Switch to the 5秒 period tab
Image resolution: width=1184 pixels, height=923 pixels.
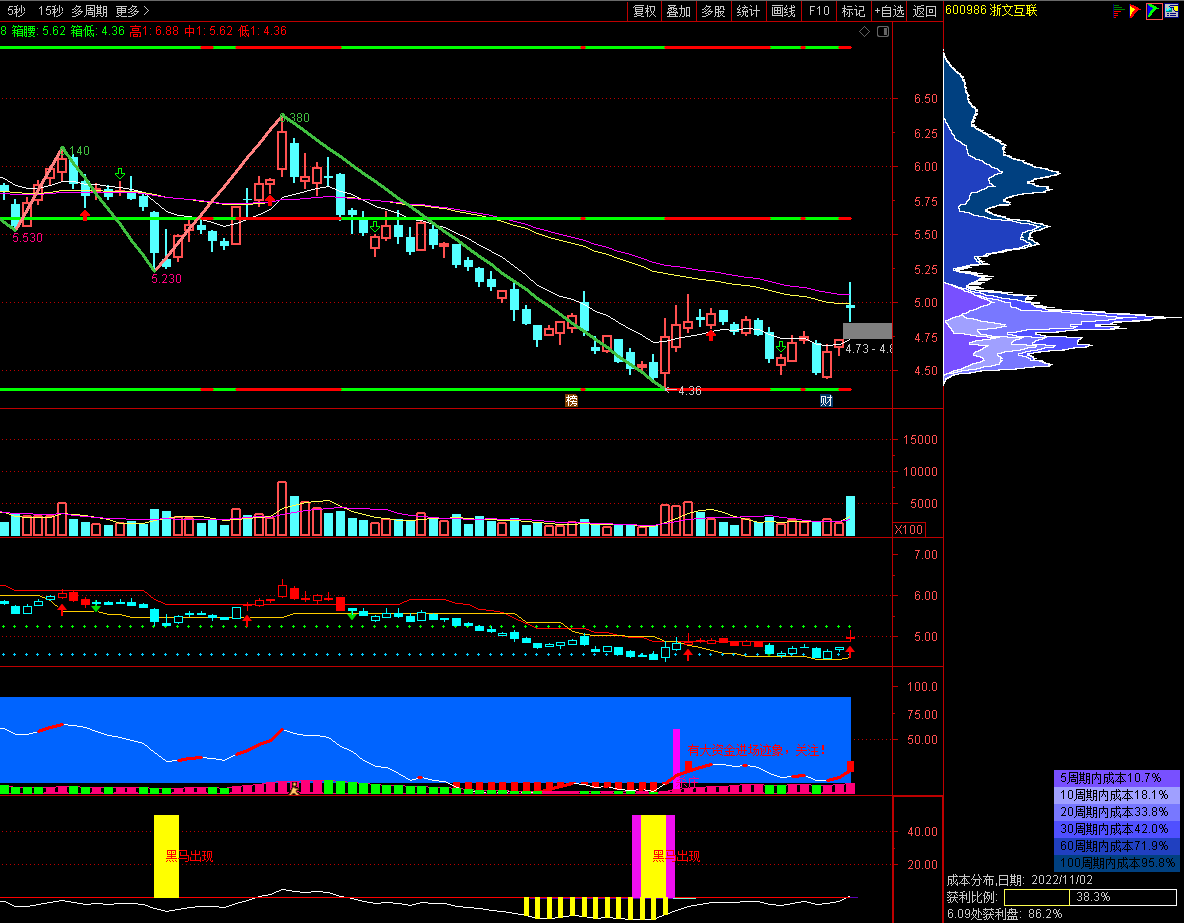[x=18, y=11]
